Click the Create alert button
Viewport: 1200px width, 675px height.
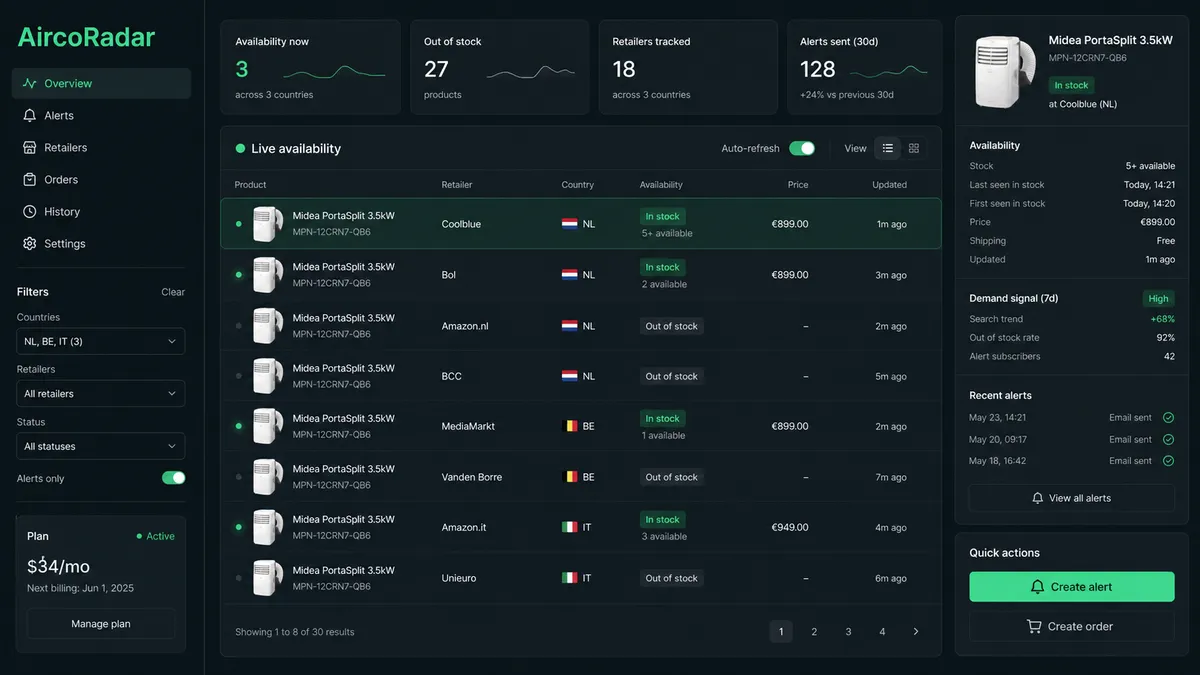pyautogui.click(x=1072, y=587)
